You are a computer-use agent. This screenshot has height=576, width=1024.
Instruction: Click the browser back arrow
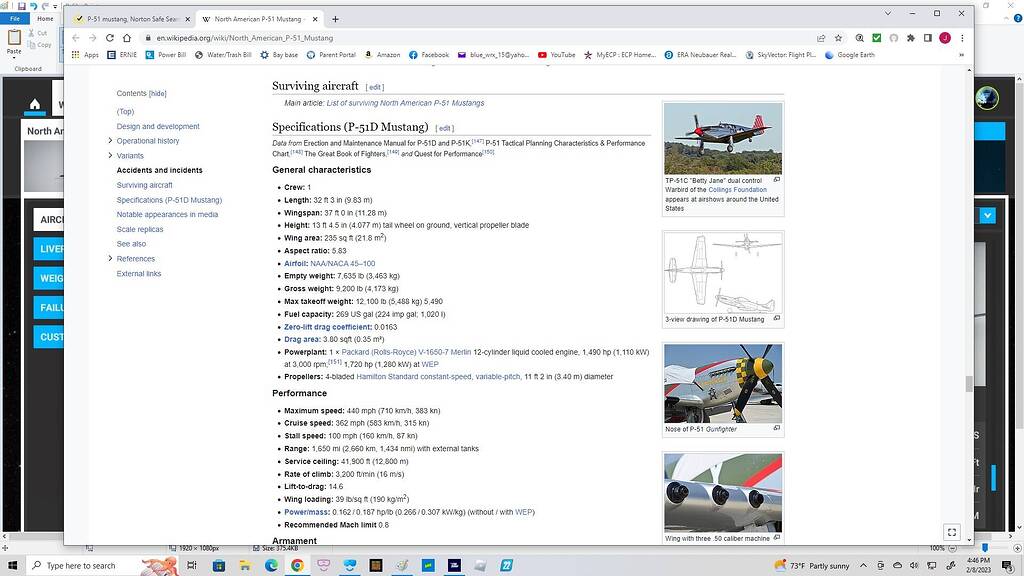[x=75, y=38]
